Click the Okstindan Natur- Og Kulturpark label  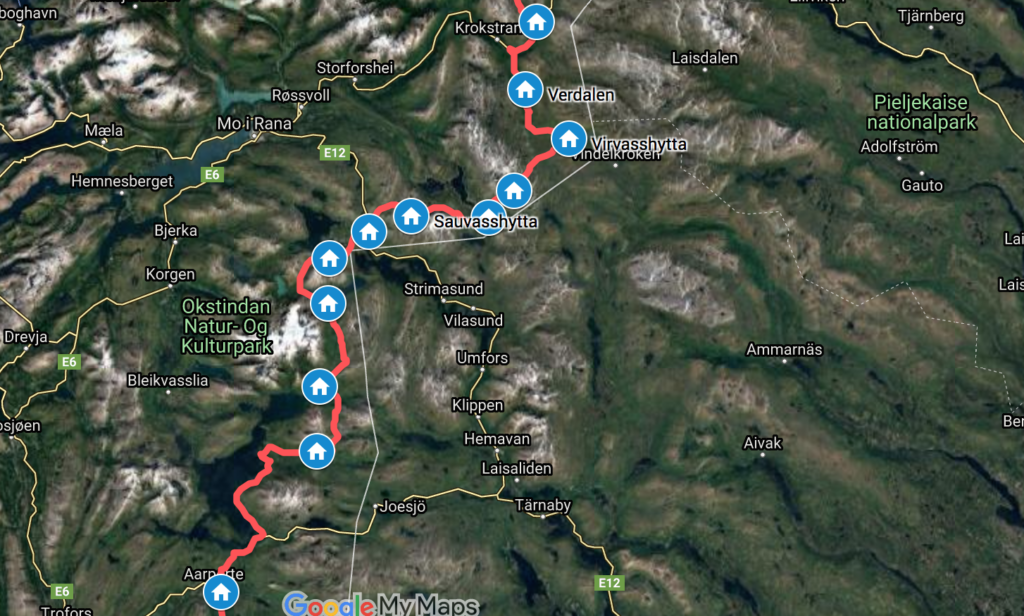pyautogui.click(x=226, y=326)
